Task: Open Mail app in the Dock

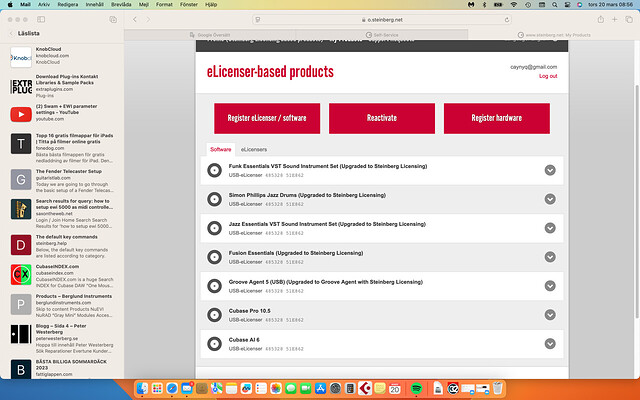Action: coord(187,388)
